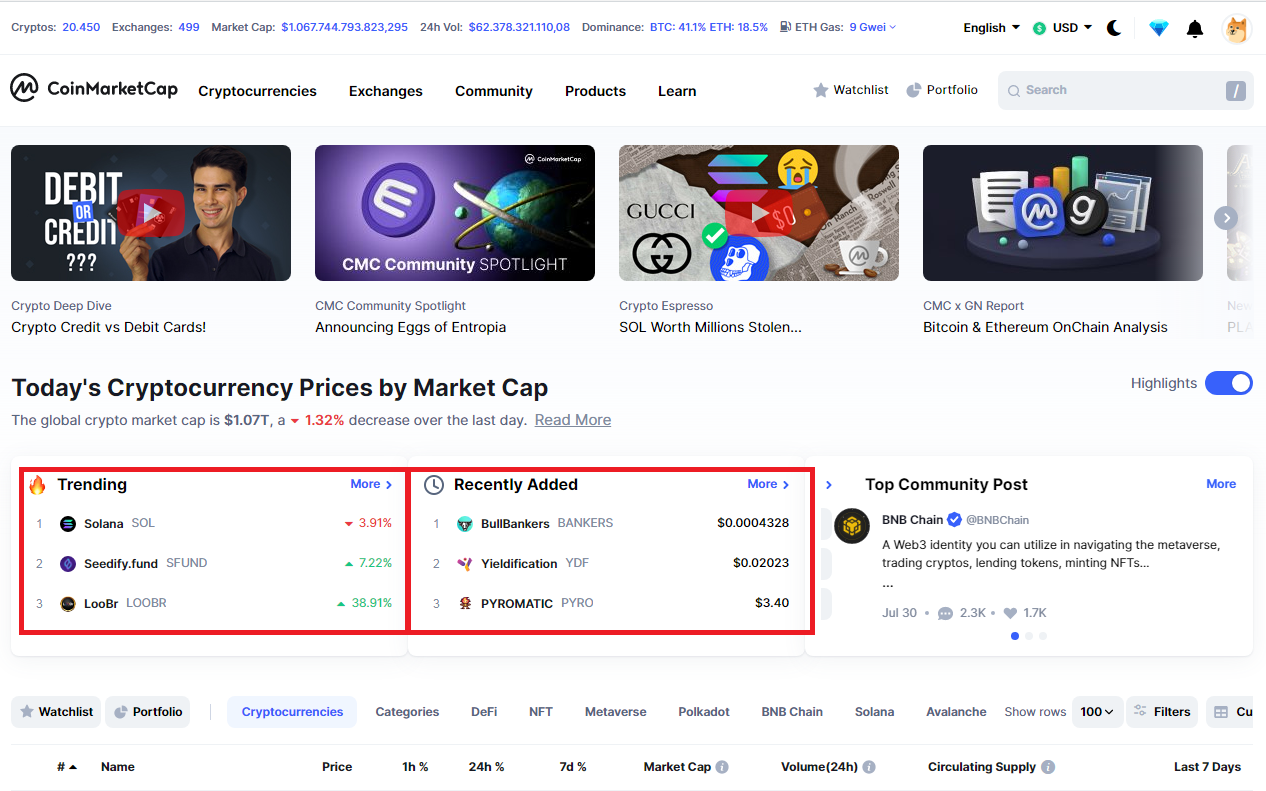
Task: Open Watchlist star in header
Action: 821,90
